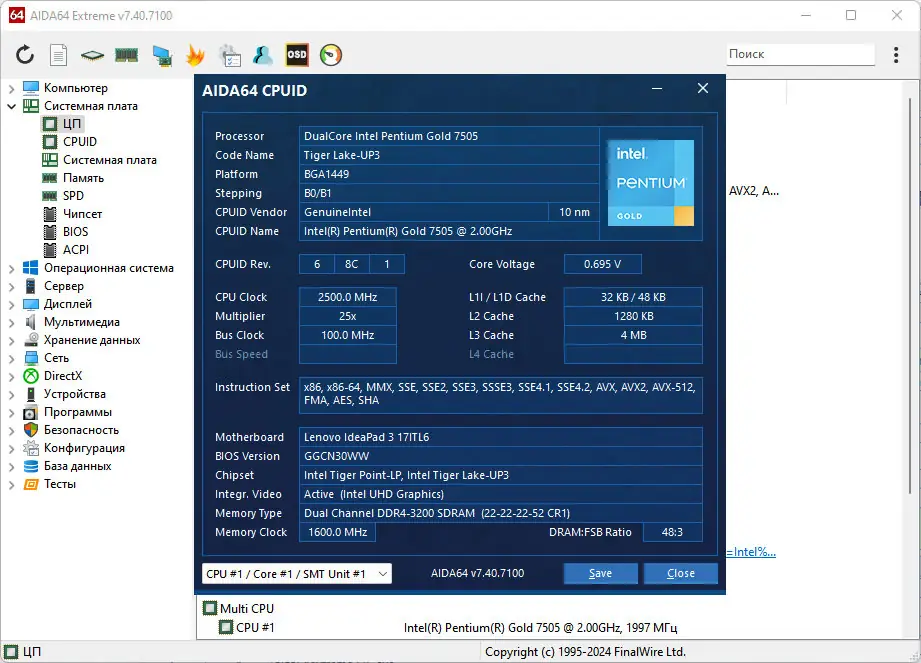
Task: Click the Безопасность shield icon
Action: [31, 430]
